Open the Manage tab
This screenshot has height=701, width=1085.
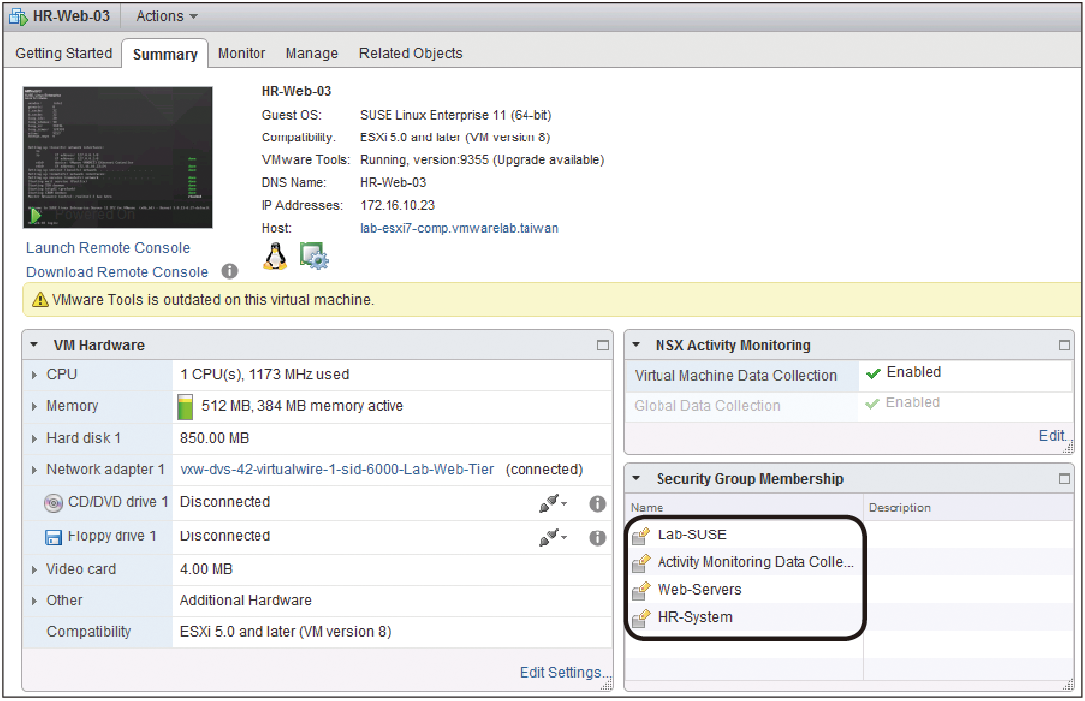click(311, 53)
